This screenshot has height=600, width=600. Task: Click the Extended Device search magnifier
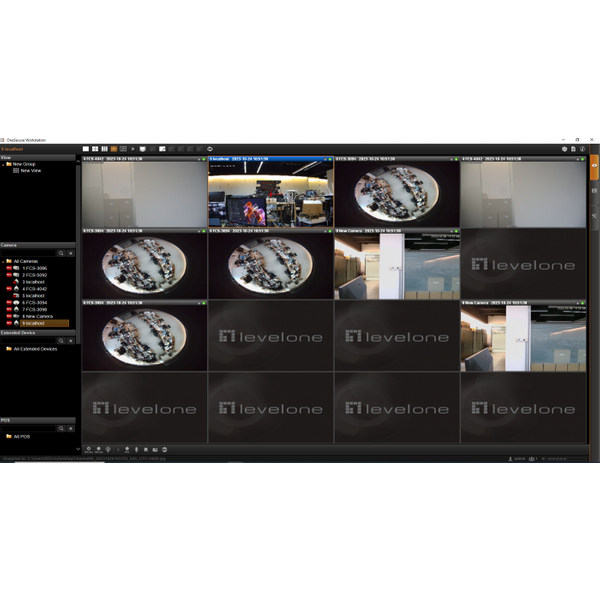[61, 341]
